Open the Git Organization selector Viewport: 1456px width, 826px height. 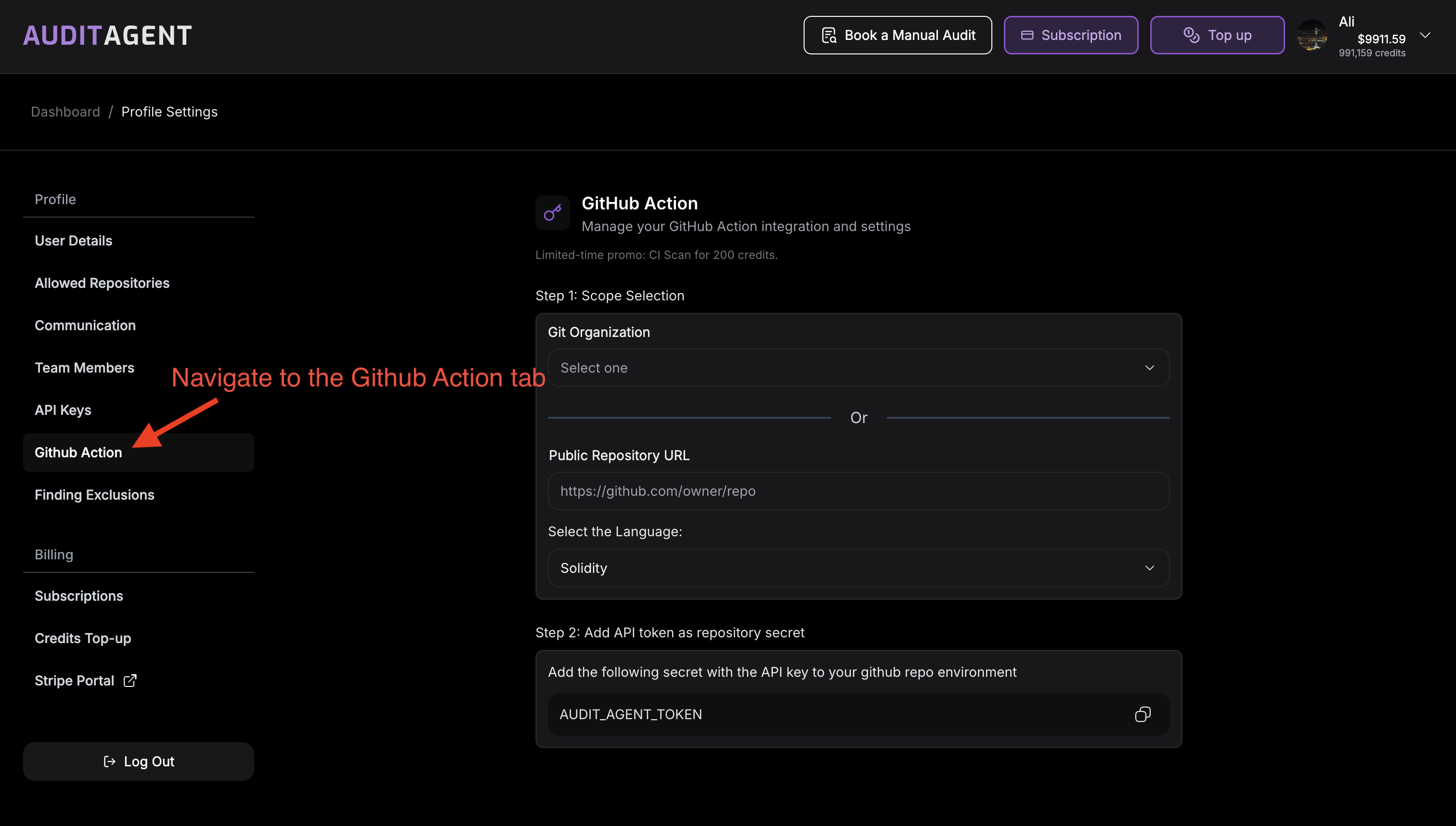point(858,368)
